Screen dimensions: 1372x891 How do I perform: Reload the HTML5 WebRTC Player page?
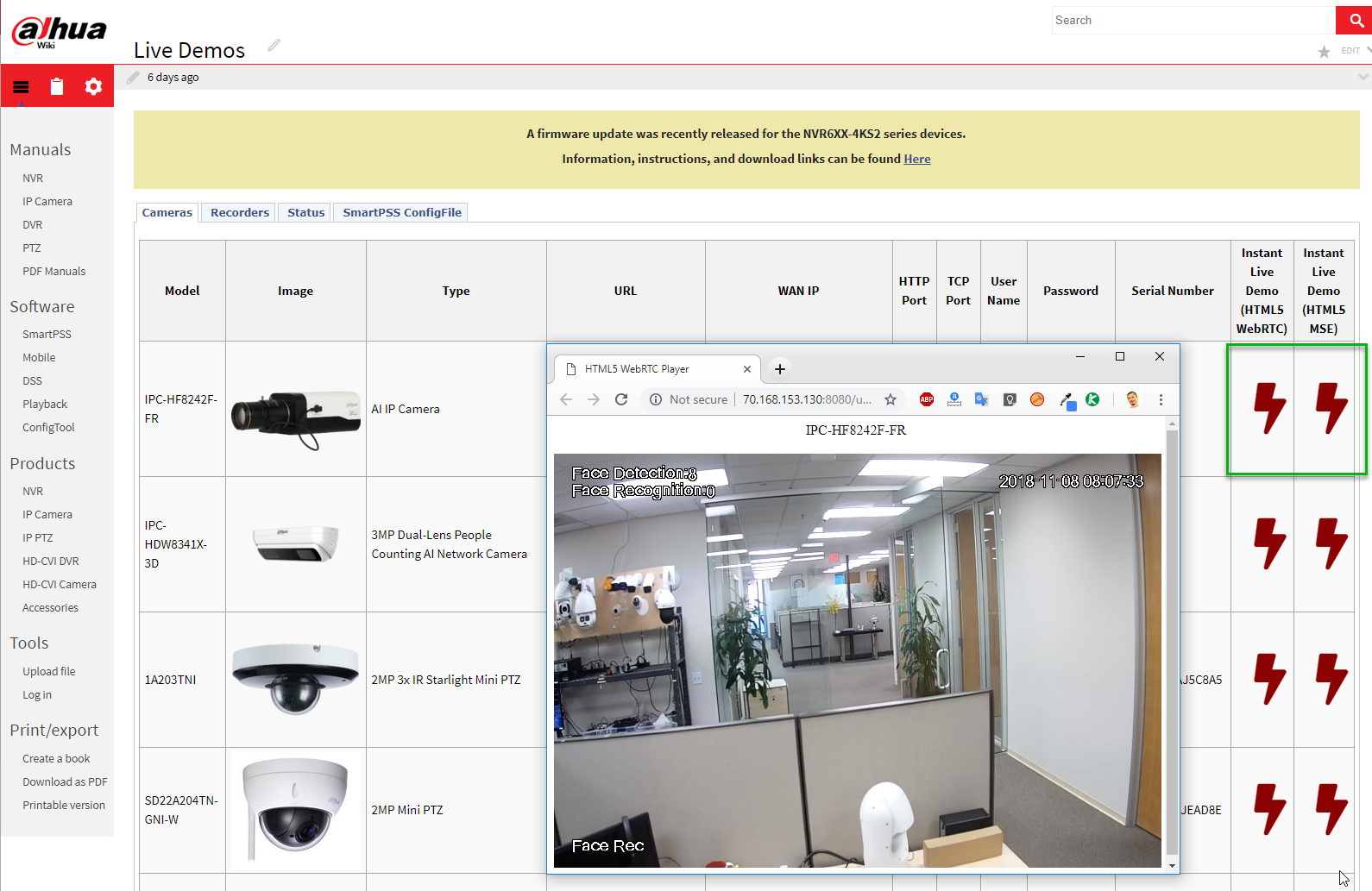coord(621,399)
